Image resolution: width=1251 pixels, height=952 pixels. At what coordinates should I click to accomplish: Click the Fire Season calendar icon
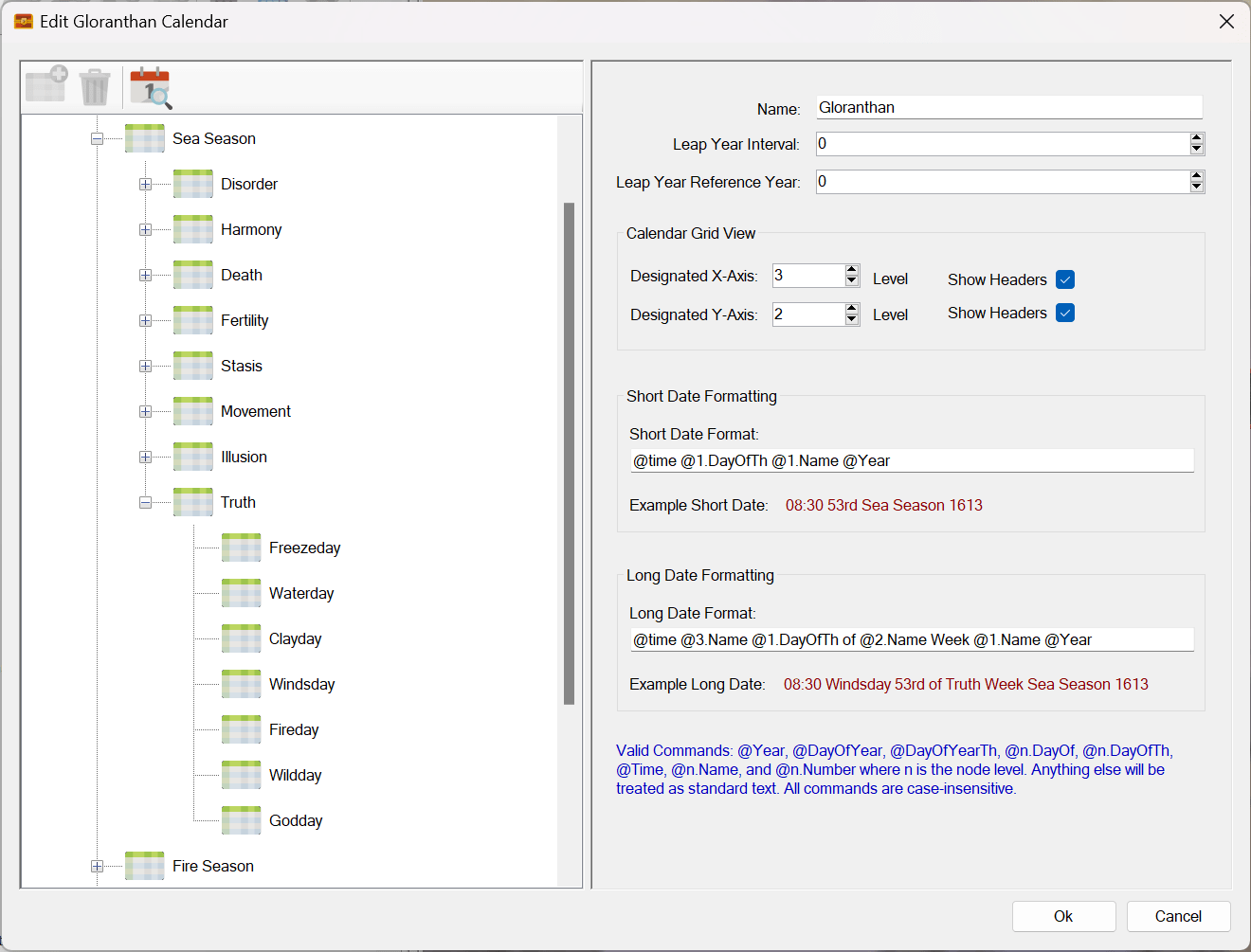pos(144,866)
